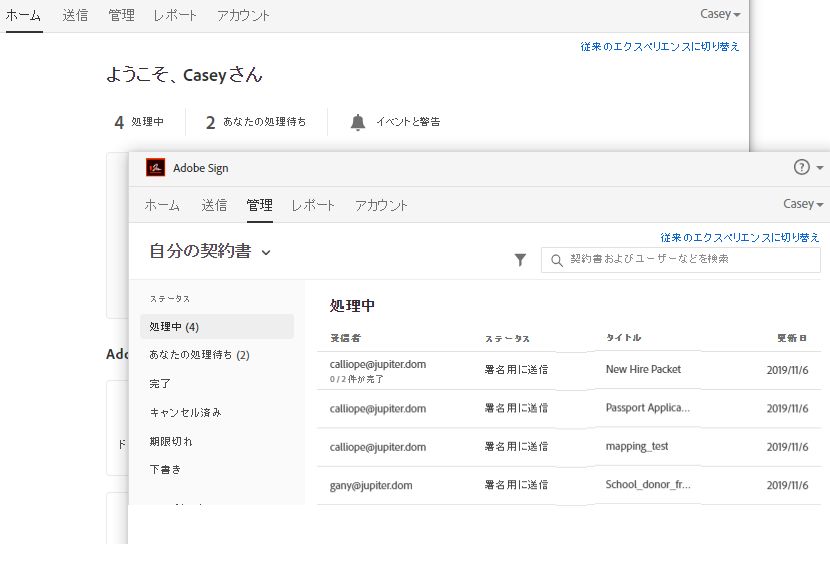
Task: Select 管理 tab in back window
Action: coord(121,15)
